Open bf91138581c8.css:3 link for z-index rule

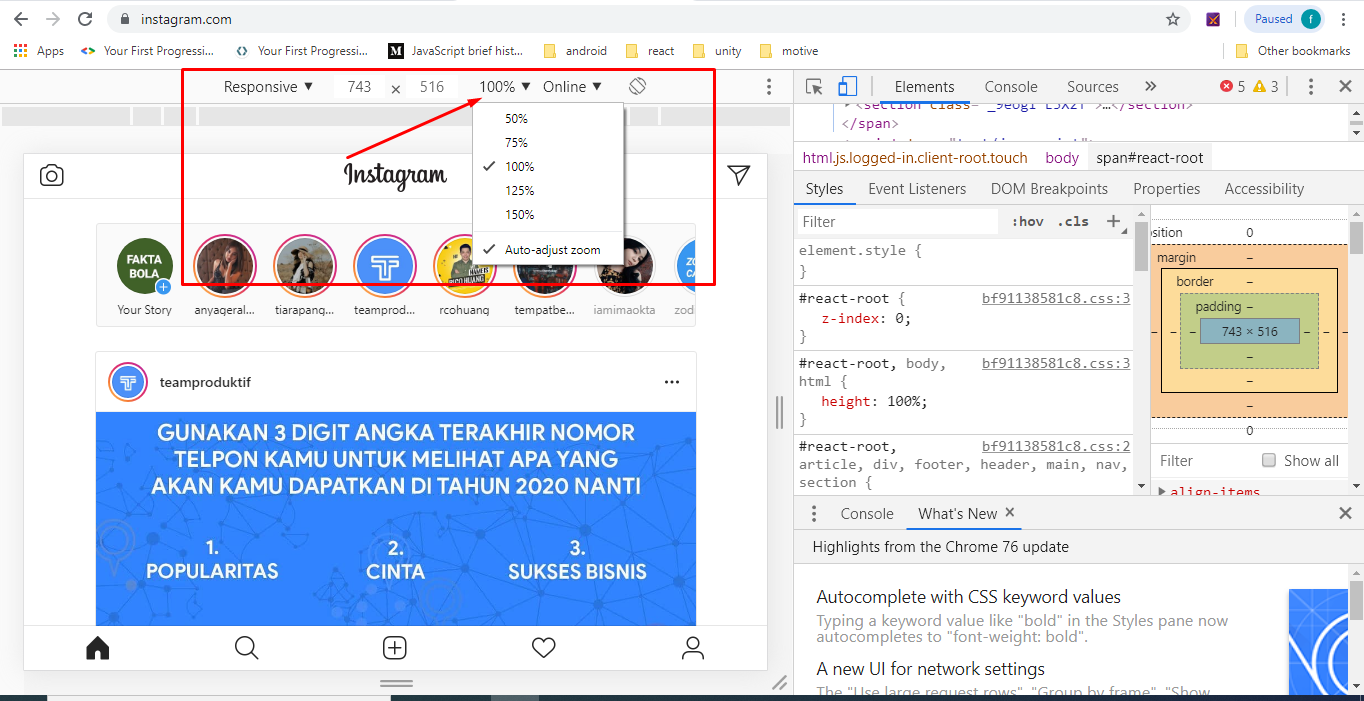tap(1056, 298)
